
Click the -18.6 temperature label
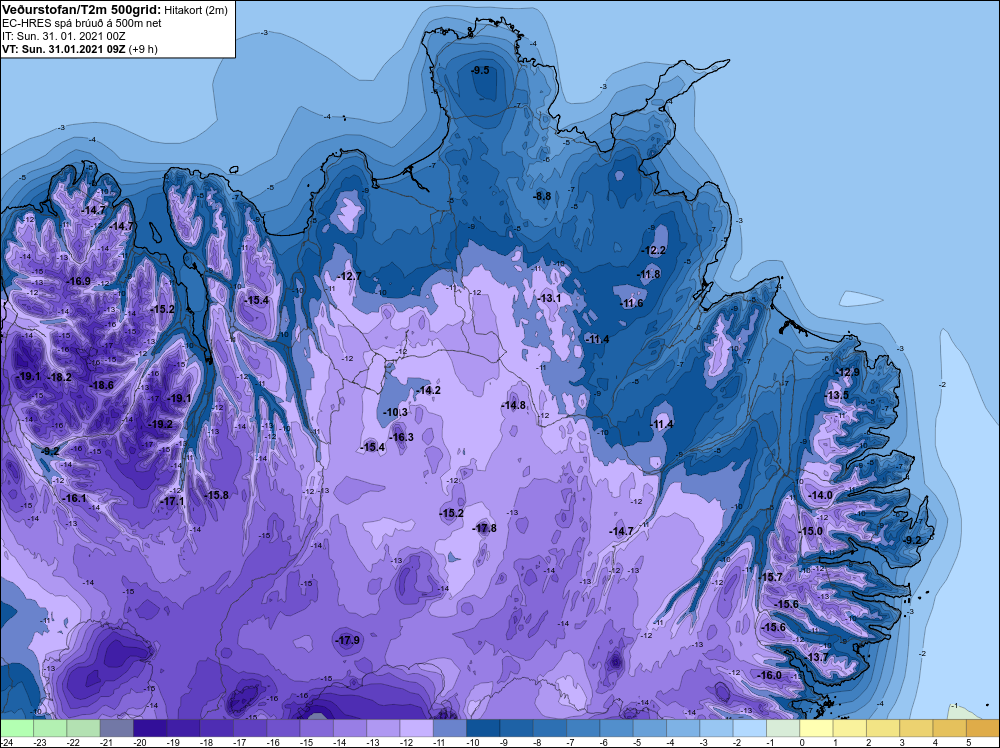coord(101,385)
